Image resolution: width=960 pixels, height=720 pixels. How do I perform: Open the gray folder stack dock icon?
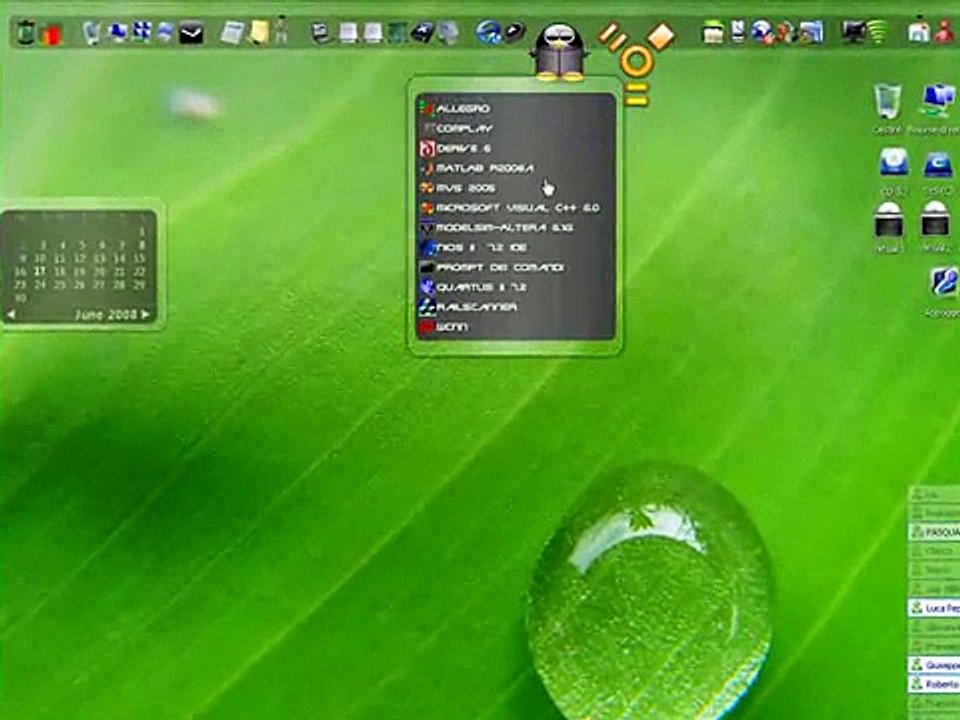coord(448,33)
